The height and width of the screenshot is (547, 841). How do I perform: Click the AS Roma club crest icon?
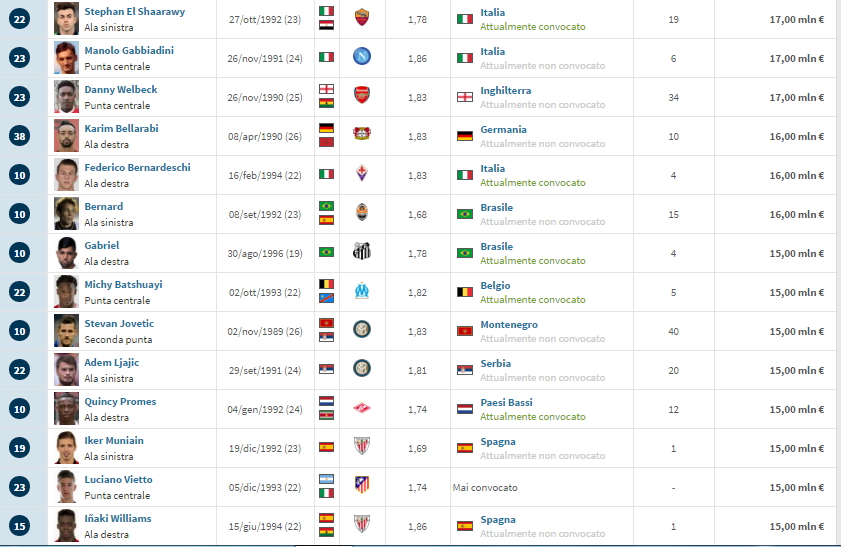click(362, 18)
